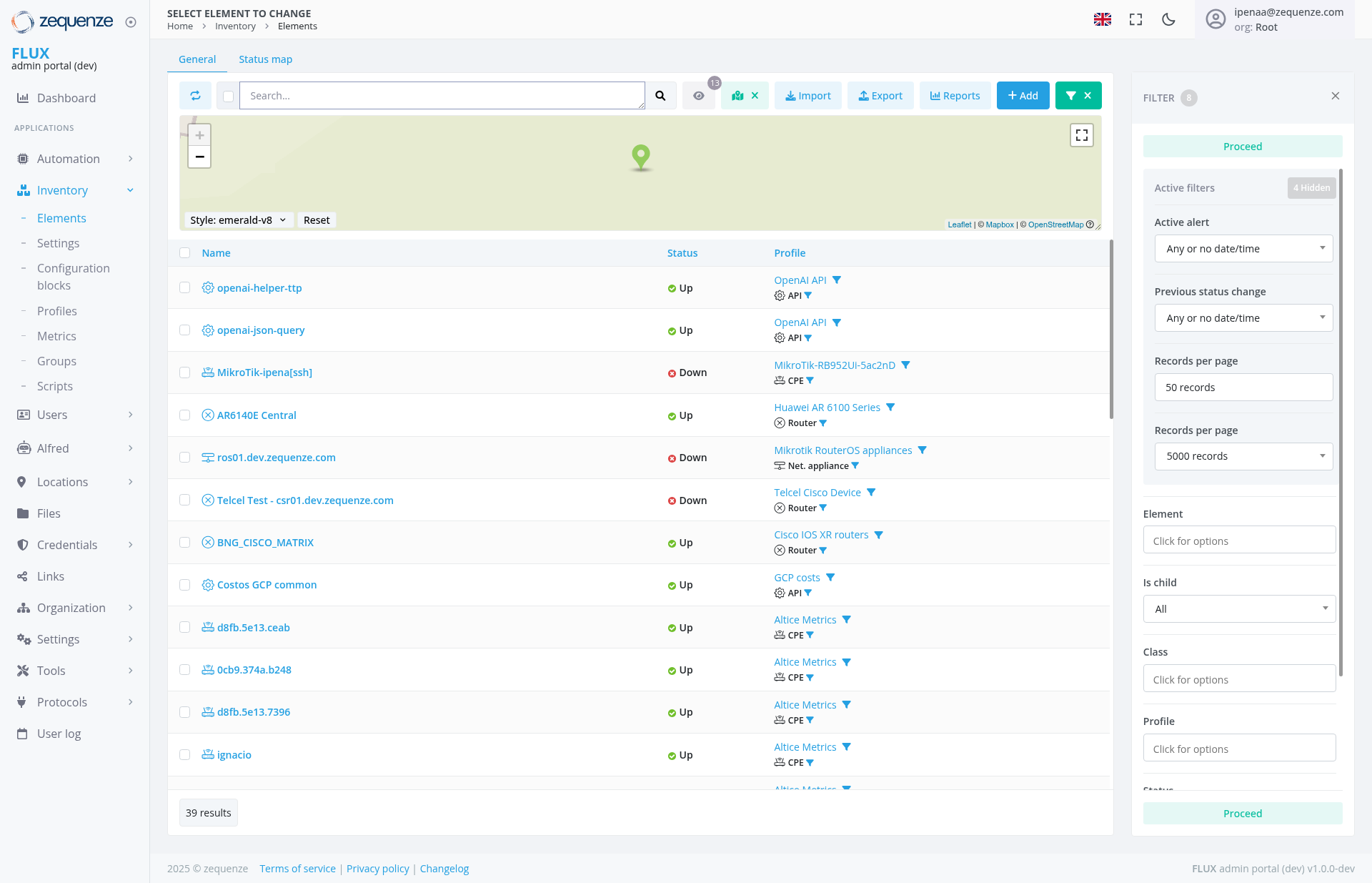
Task: Select the MikroTik-ipena[ssh] row checkbox
Action: (x=185, y=373)
